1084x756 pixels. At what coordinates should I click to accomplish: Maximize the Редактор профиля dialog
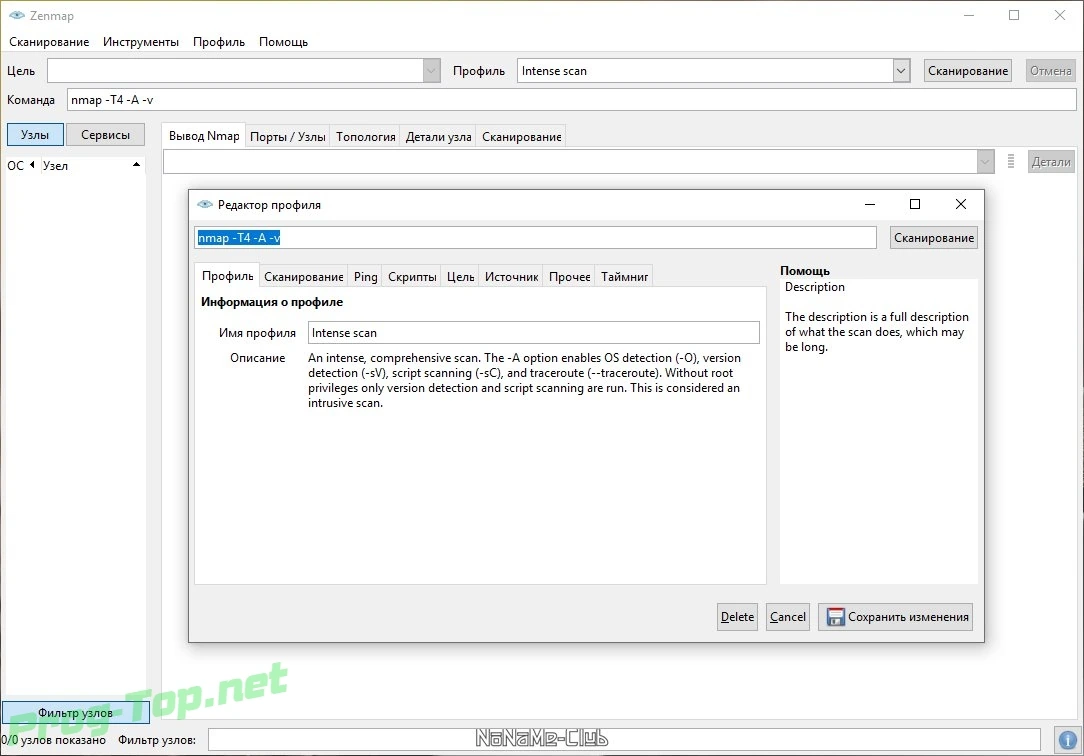915,204
